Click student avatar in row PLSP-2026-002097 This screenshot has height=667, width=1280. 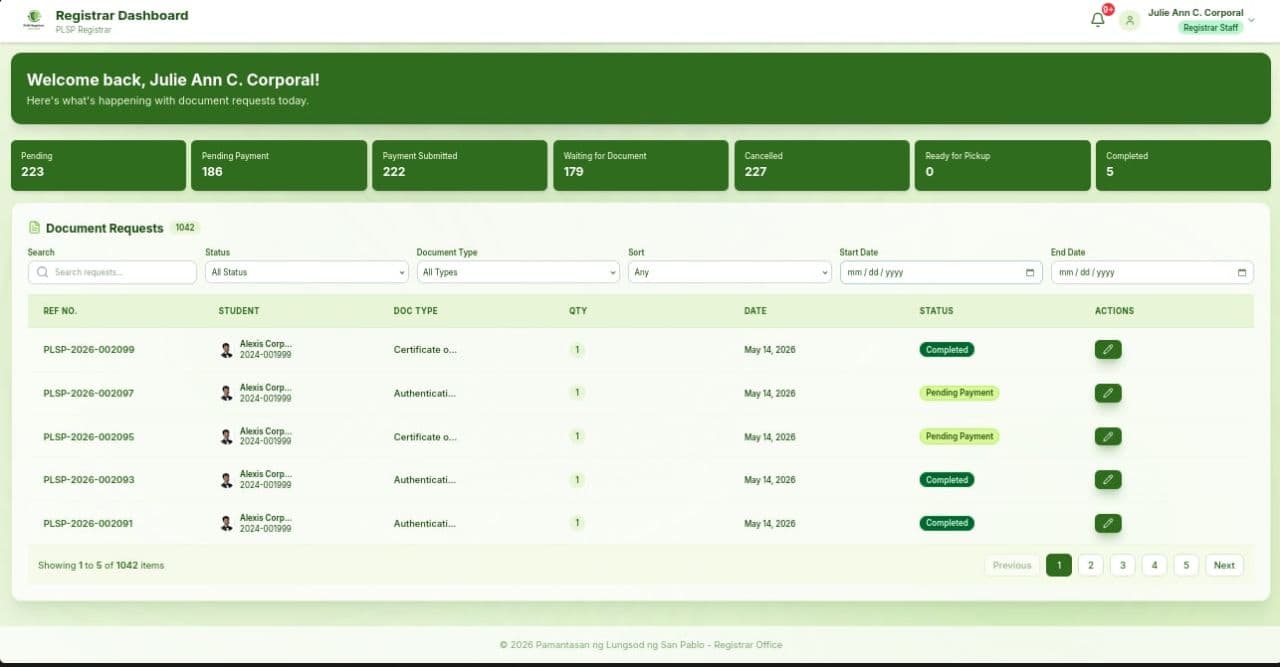[227, 393]
